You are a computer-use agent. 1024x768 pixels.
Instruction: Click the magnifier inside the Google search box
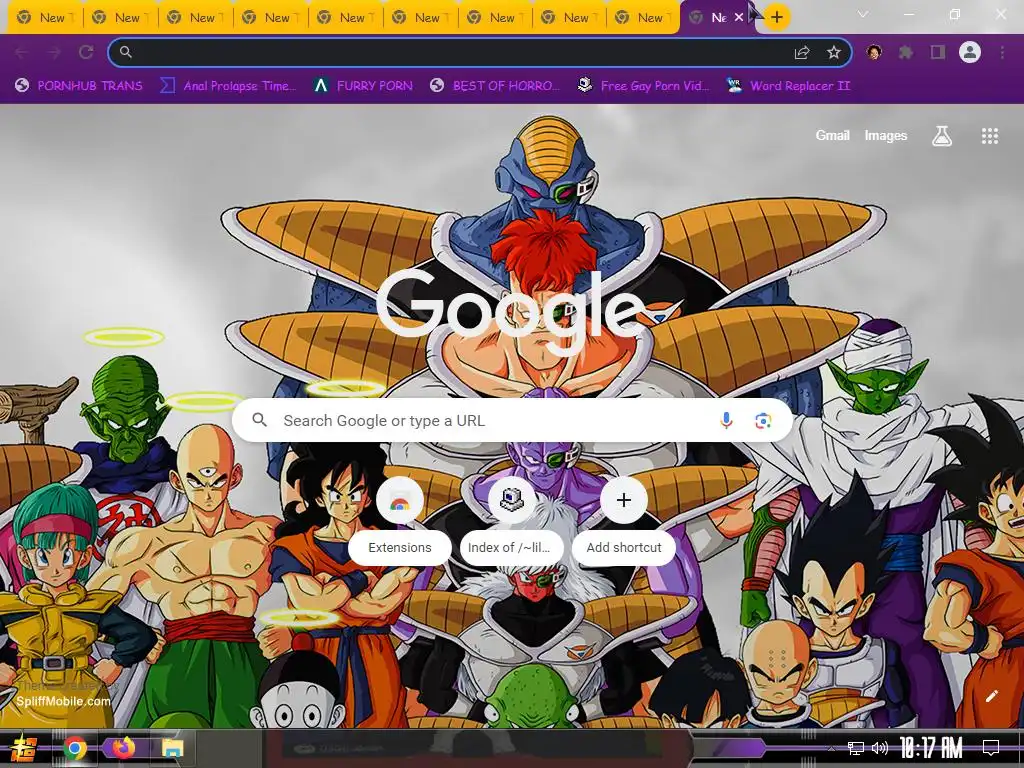point(259,420)
